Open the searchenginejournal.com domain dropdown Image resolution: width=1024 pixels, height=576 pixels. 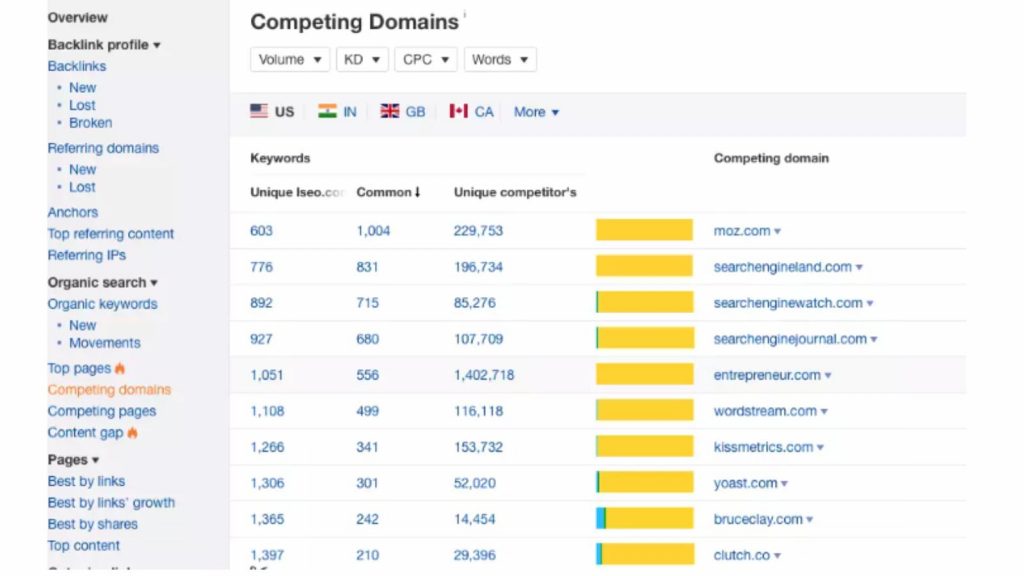pyautogui.click(x=874, y=339)
